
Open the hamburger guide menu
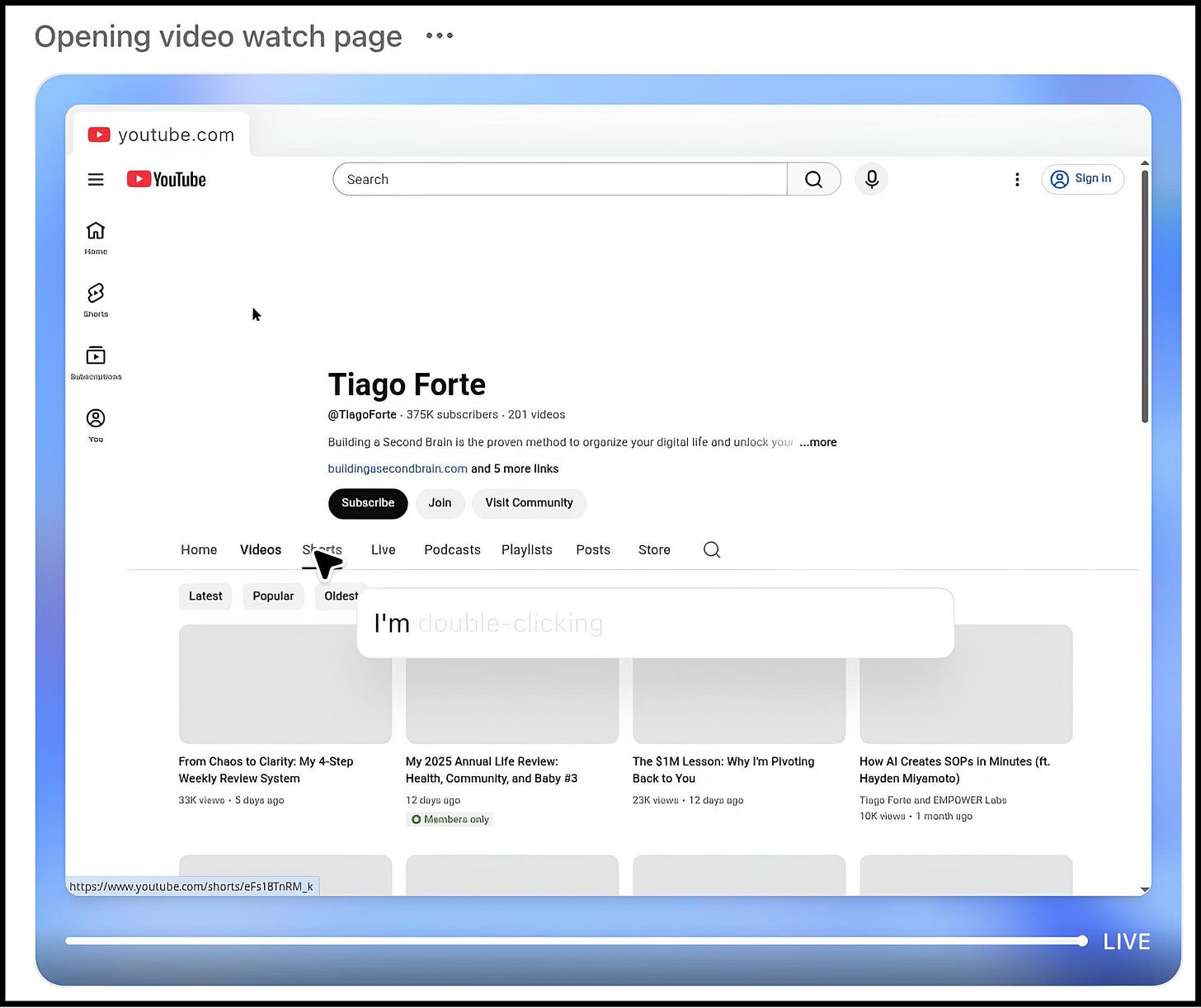[96, 179]
